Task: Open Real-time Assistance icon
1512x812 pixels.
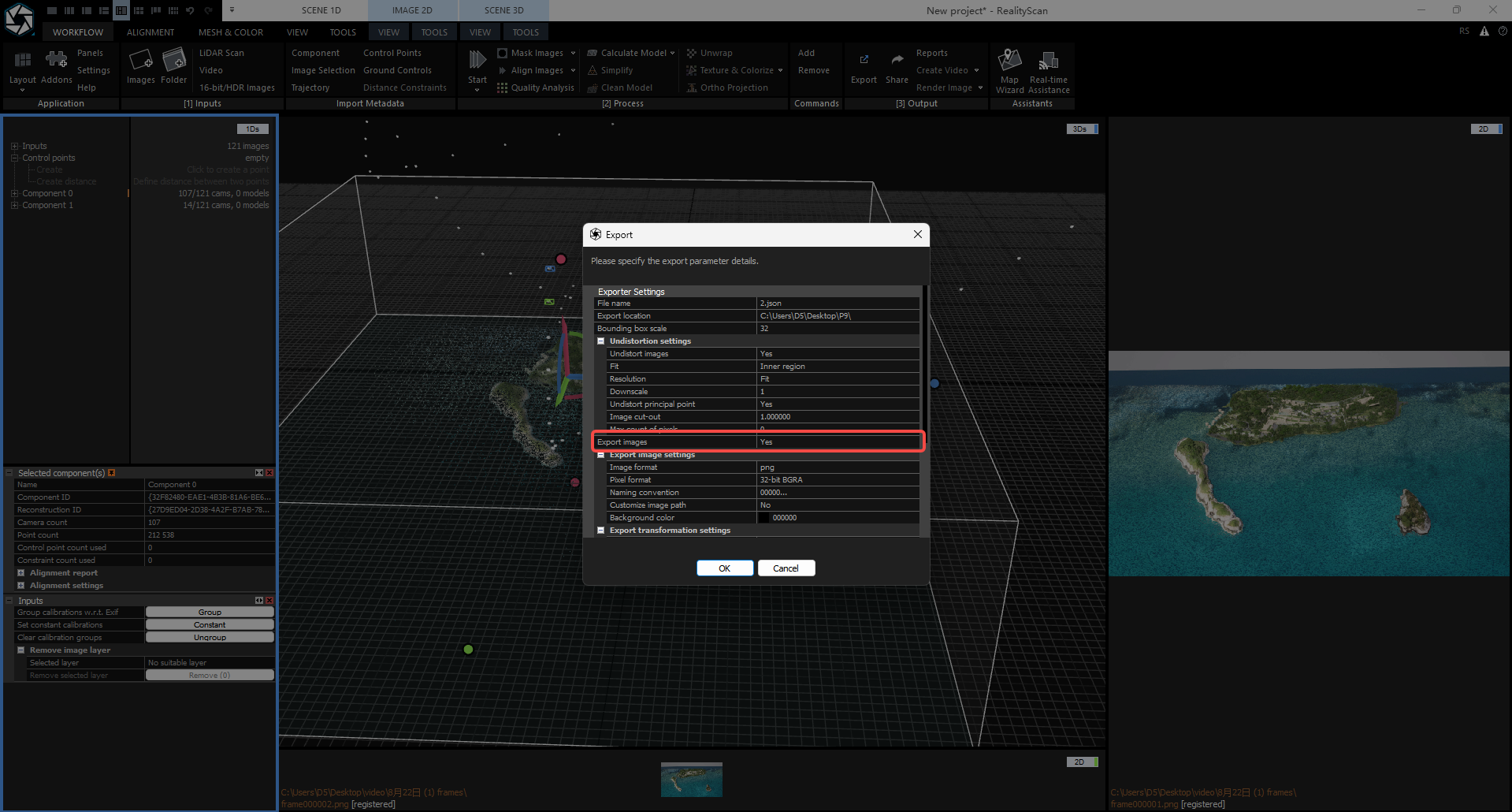Action: click(1048, 61)
